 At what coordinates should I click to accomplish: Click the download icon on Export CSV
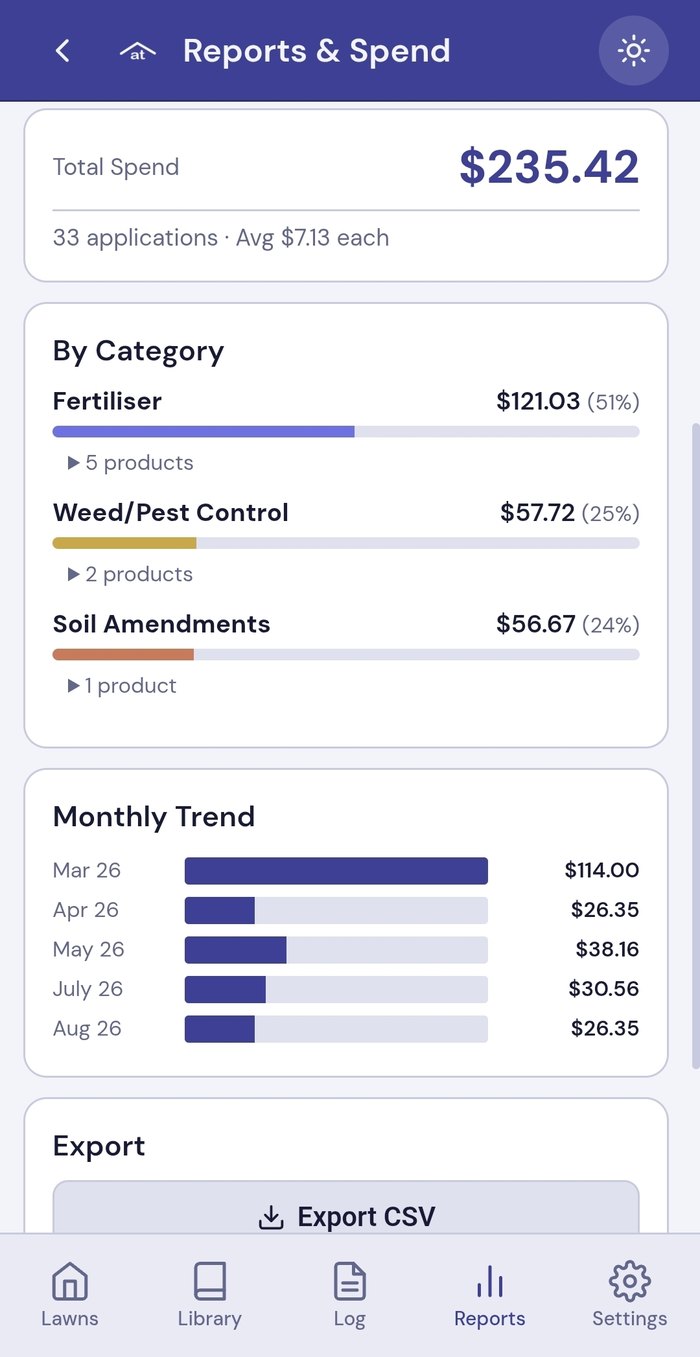pyautogui.click(x=271, y=1217)
